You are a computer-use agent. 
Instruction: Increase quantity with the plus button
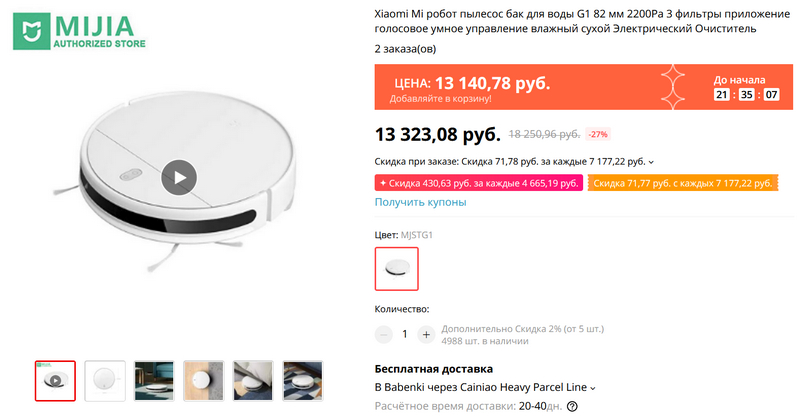(426, 335)
